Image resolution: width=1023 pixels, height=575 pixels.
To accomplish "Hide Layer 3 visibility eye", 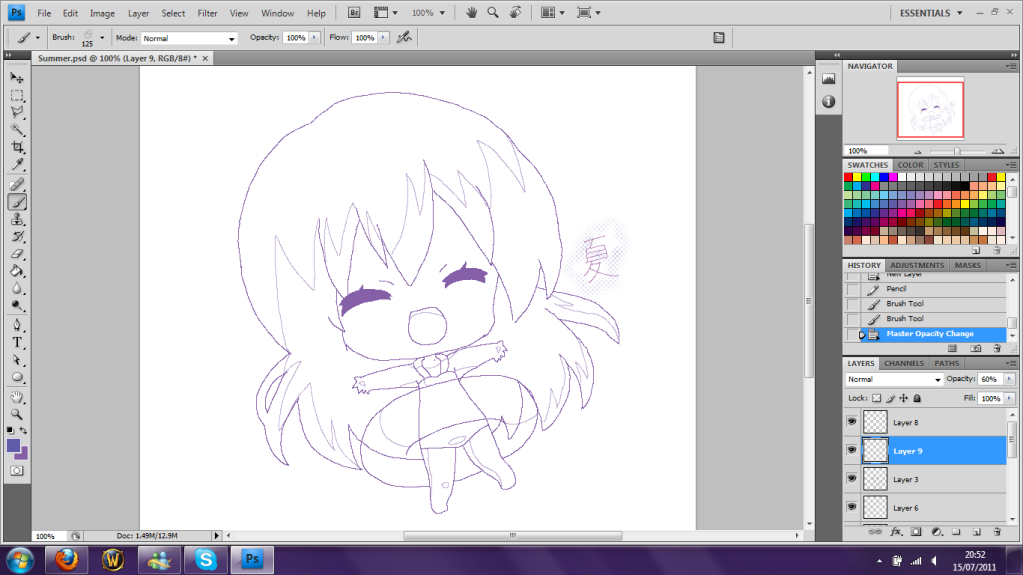I will [x=851, y=478].
